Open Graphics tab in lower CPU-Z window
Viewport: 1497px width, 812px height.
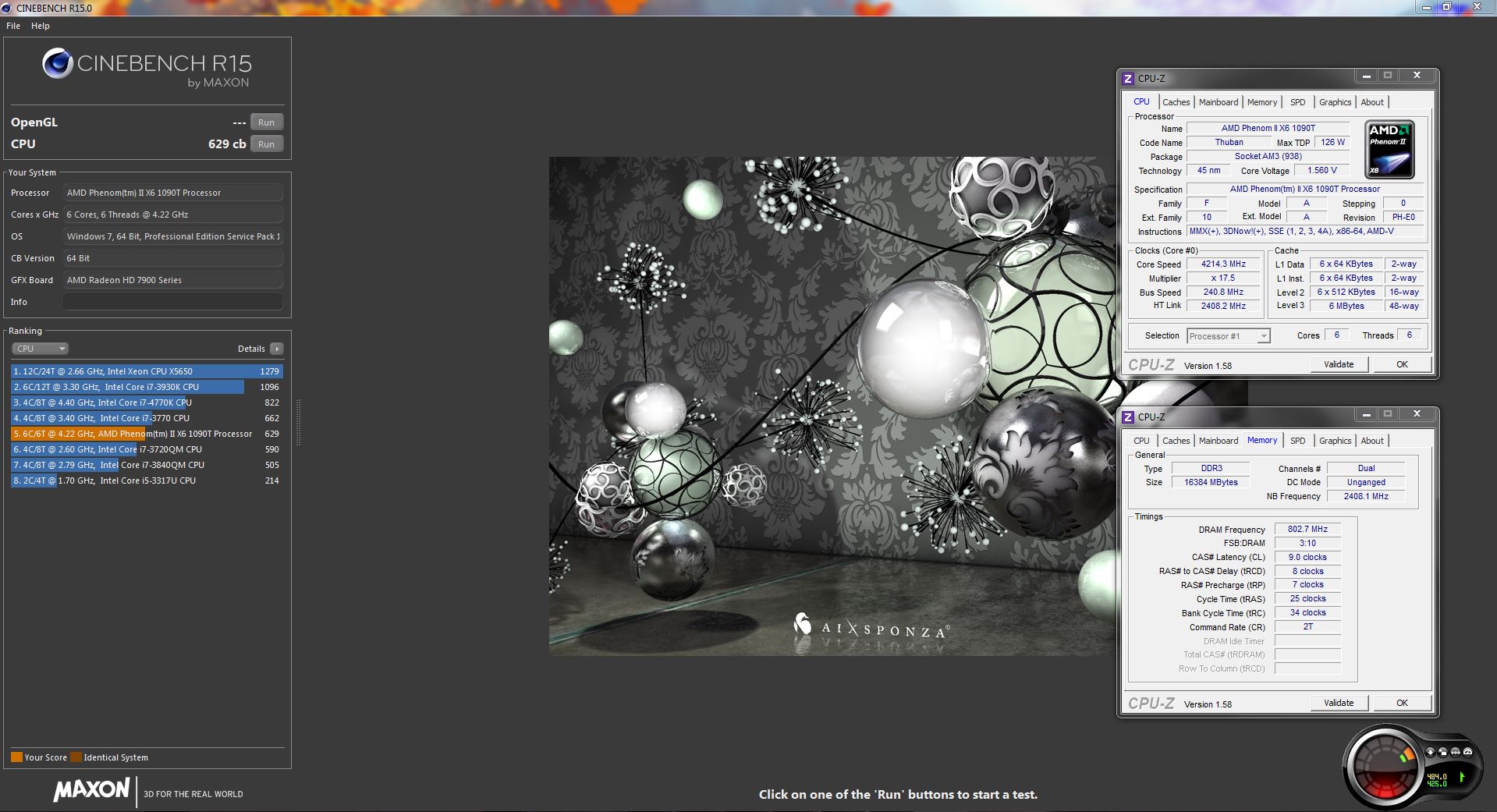point(1335,441)
